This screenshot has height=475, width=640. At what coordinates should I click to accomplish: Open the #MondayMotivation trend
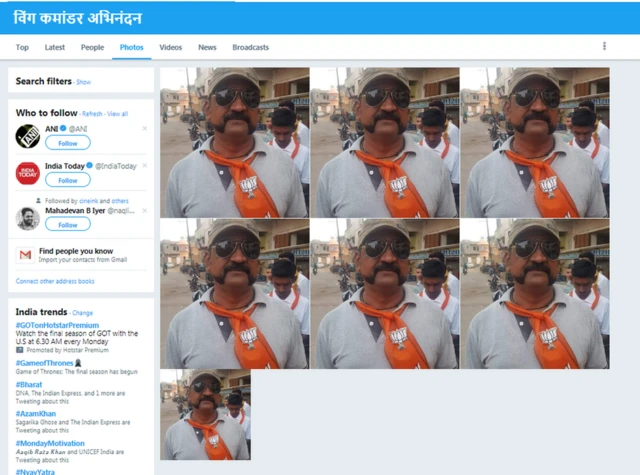[x=50, y=443]
